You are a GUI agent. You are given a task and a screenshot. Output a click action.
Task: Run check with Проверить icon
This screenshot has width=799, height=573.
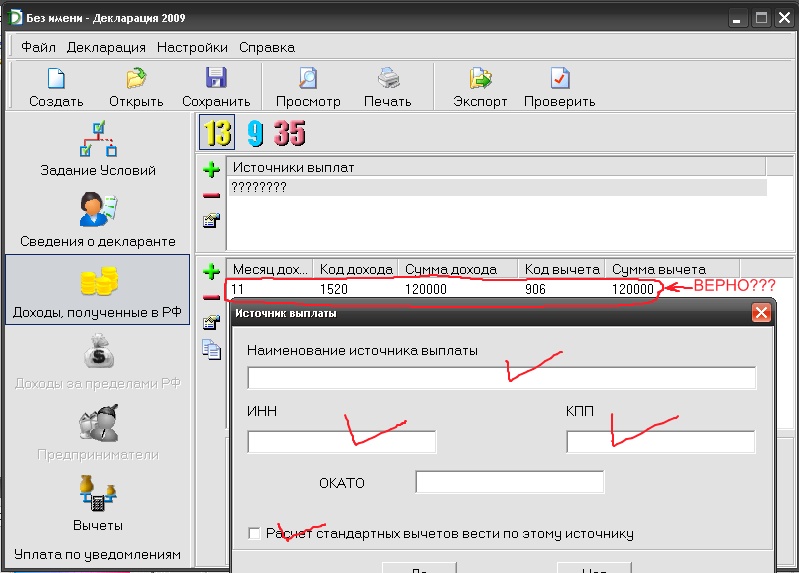560,80
